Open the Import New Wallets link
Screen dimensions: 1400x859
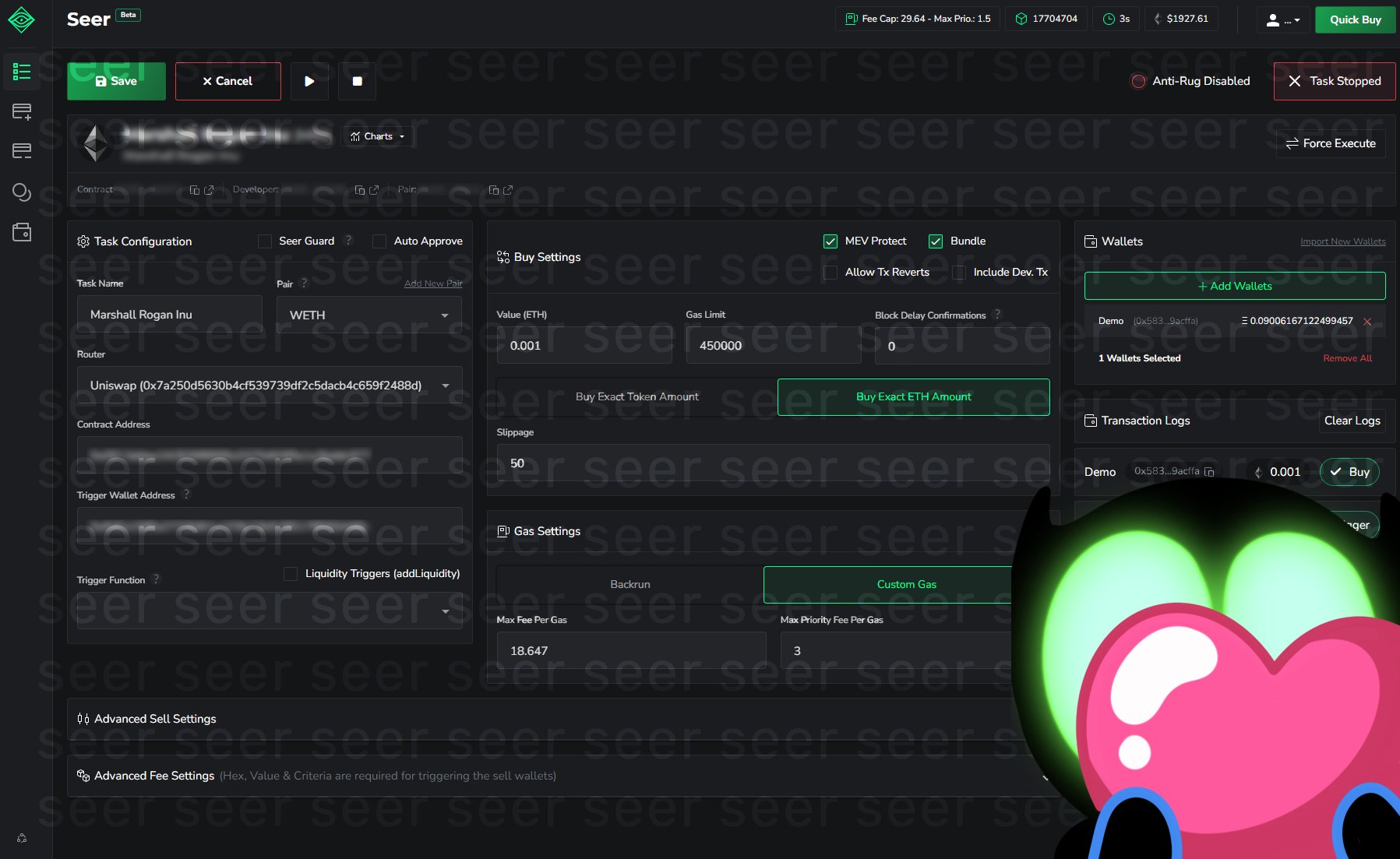click(x=1342, y=241)
